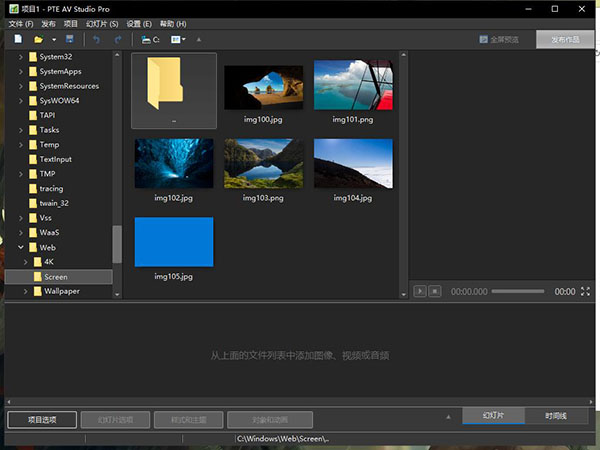This screenshot has height=450, width=600.
Task: Click the New project icon in toolbar
Action: pyautogui.click(x=18, y=39)
